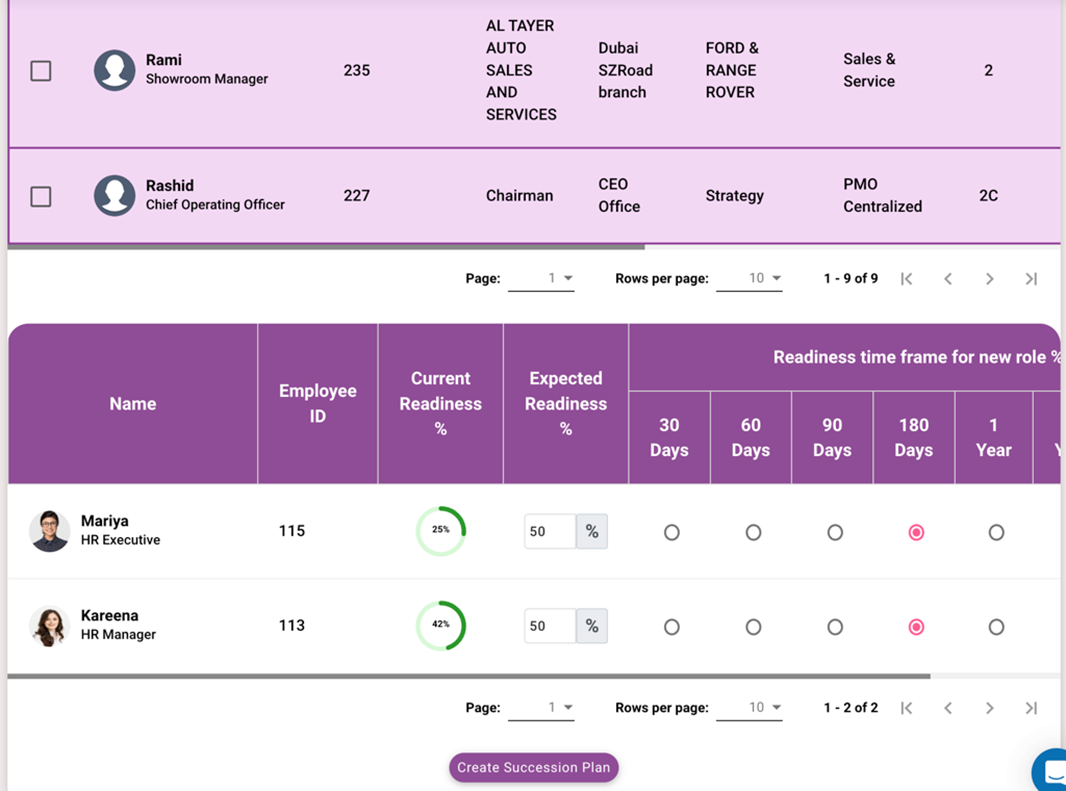Click Mariya's Expected Readiness input field
This screenshot has height=791, width=1066.
pyautogui.click(x=549, y=532)
